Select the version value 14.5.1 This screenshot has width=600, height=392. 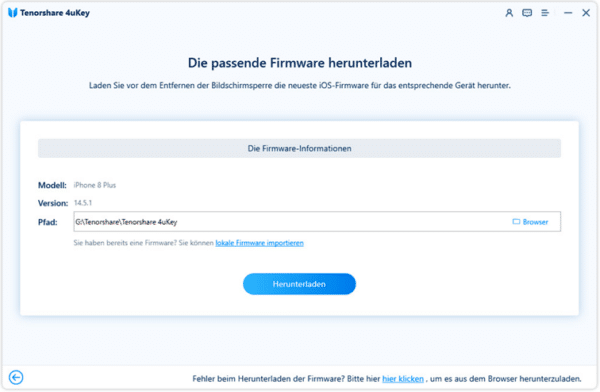point(83,203)
